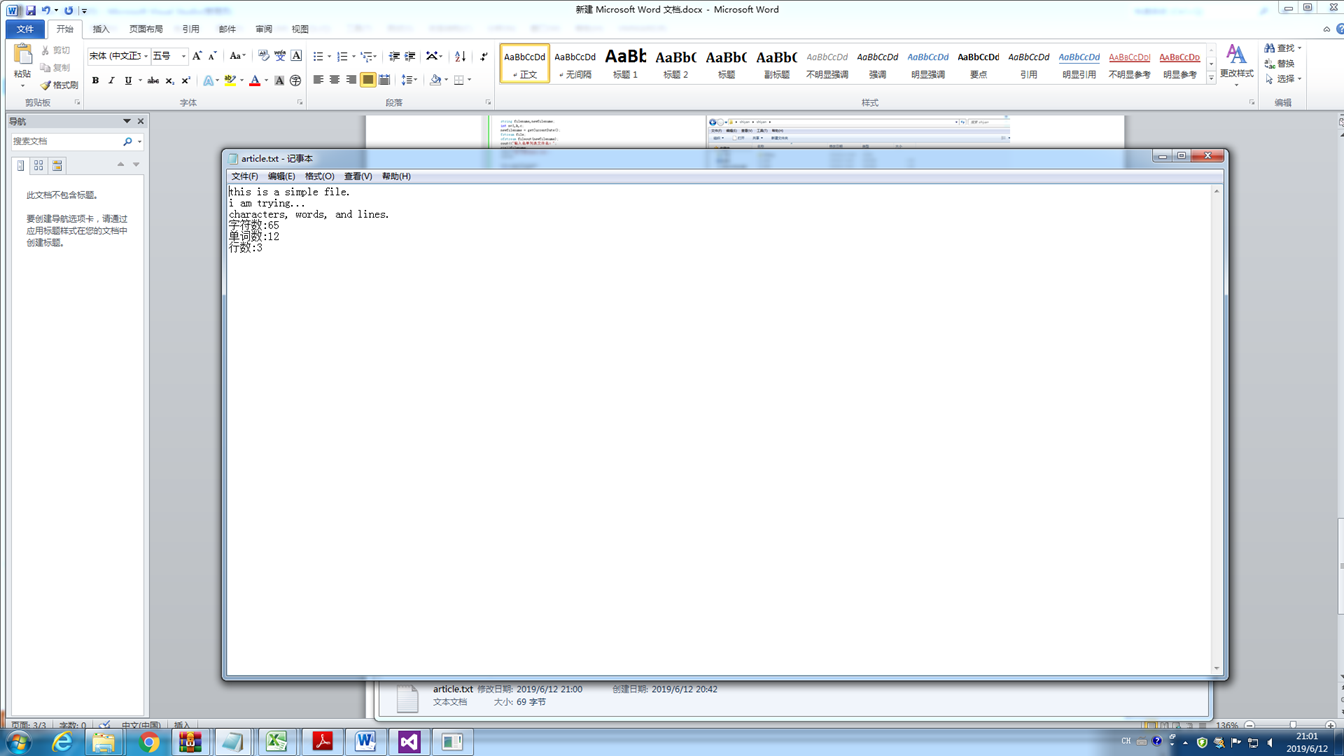The image size is (1344, 756).
Task: Open Google Chrome from the taskbar
Action: pyautogui.click(x=149, y=742)
